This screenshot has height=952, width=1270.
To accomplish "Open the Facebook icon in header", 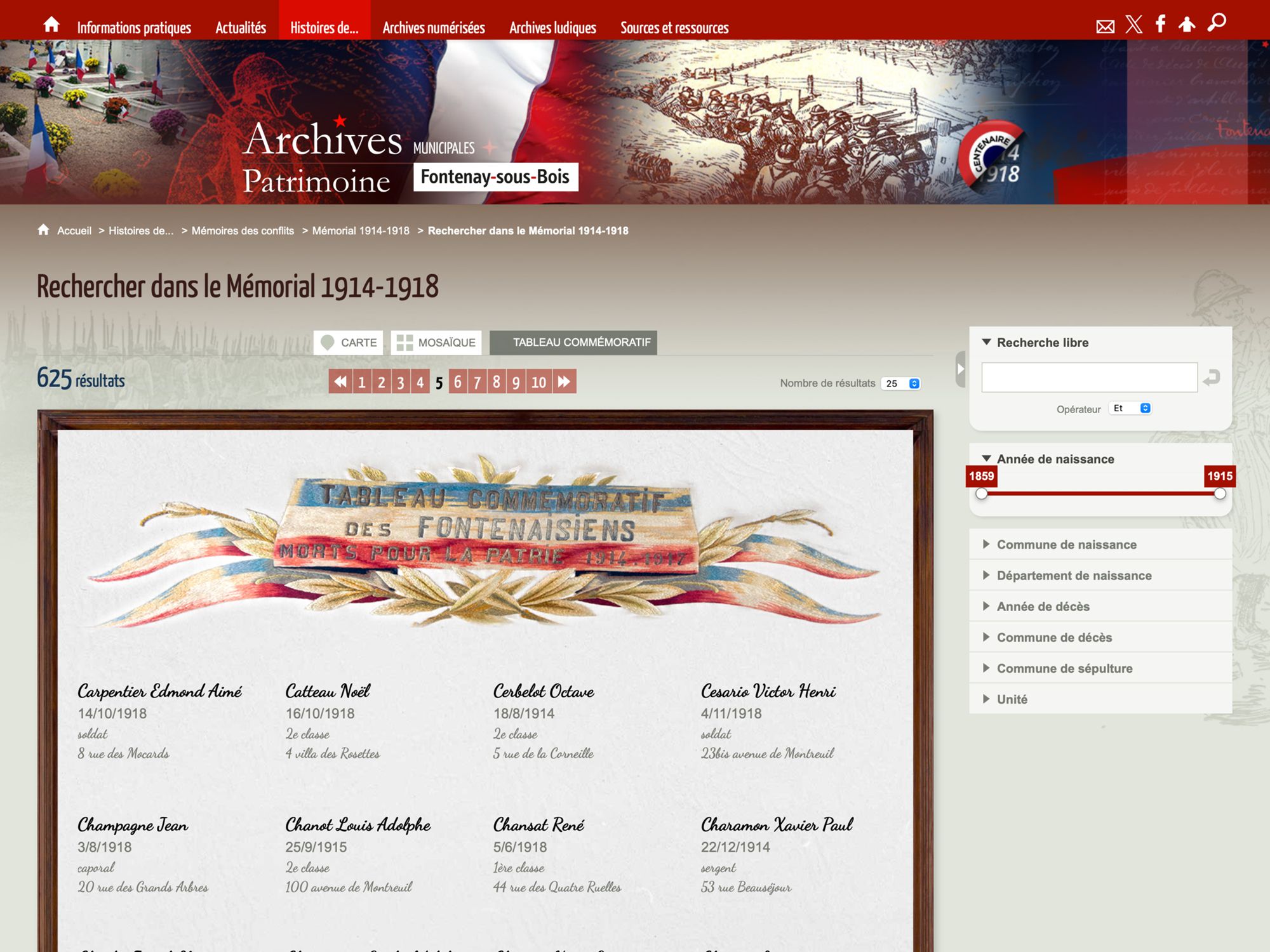I will (1160, 24).
